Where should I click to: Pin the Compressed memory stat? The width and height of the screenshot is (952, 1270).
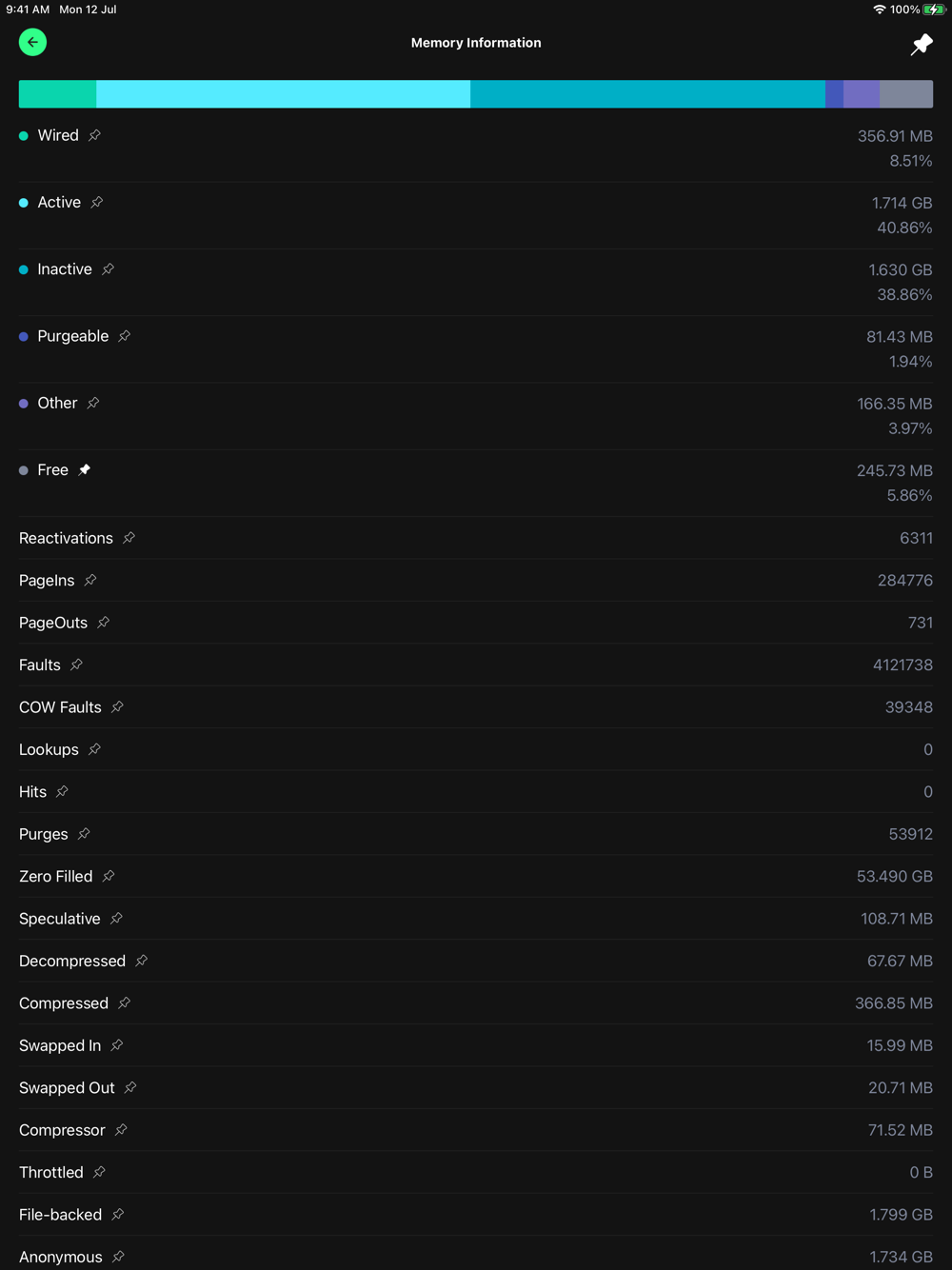click(125, 1002)
